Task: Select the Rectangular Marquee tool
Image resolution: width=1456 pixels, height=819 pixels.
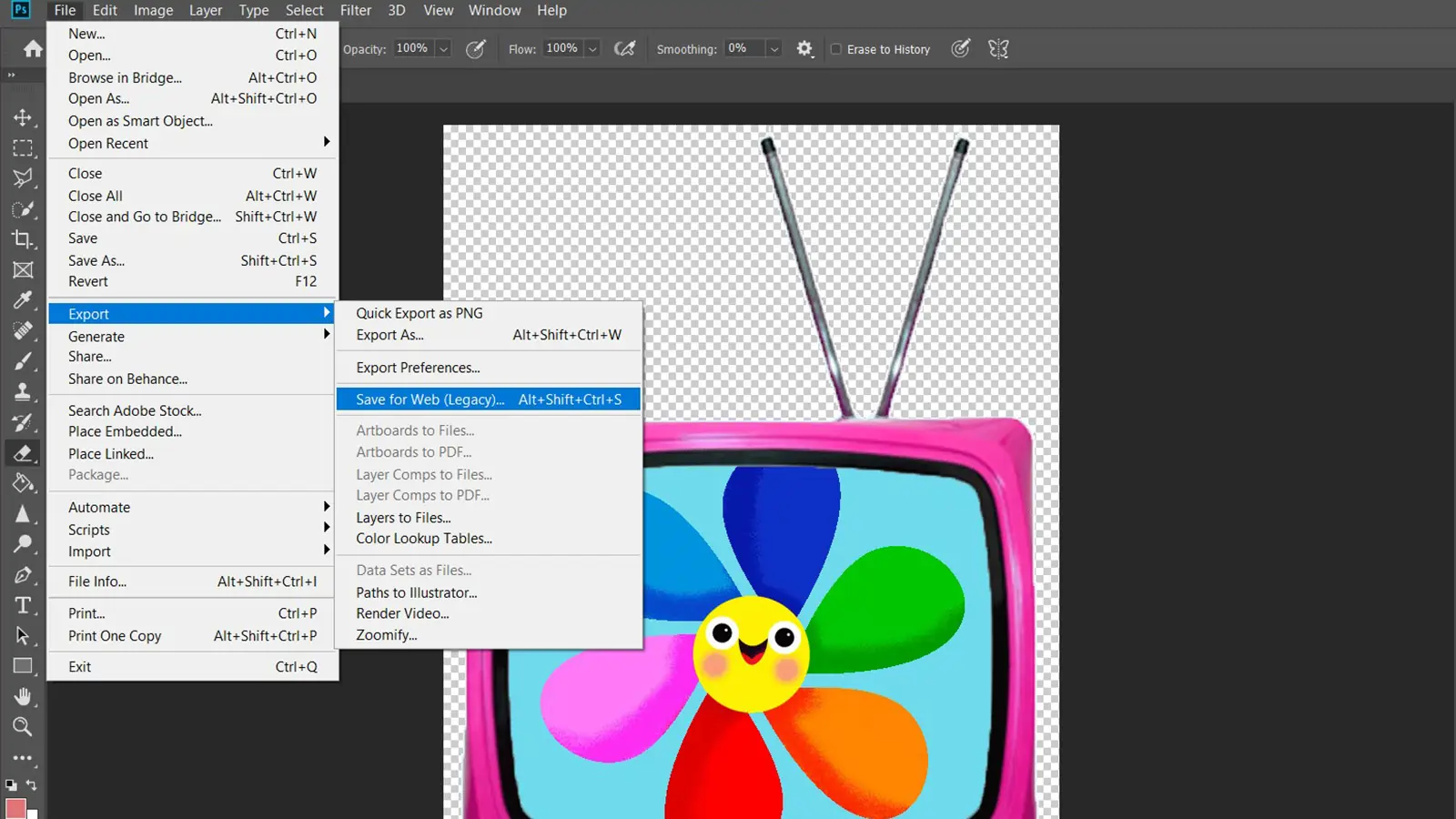Action: (23, 148)
